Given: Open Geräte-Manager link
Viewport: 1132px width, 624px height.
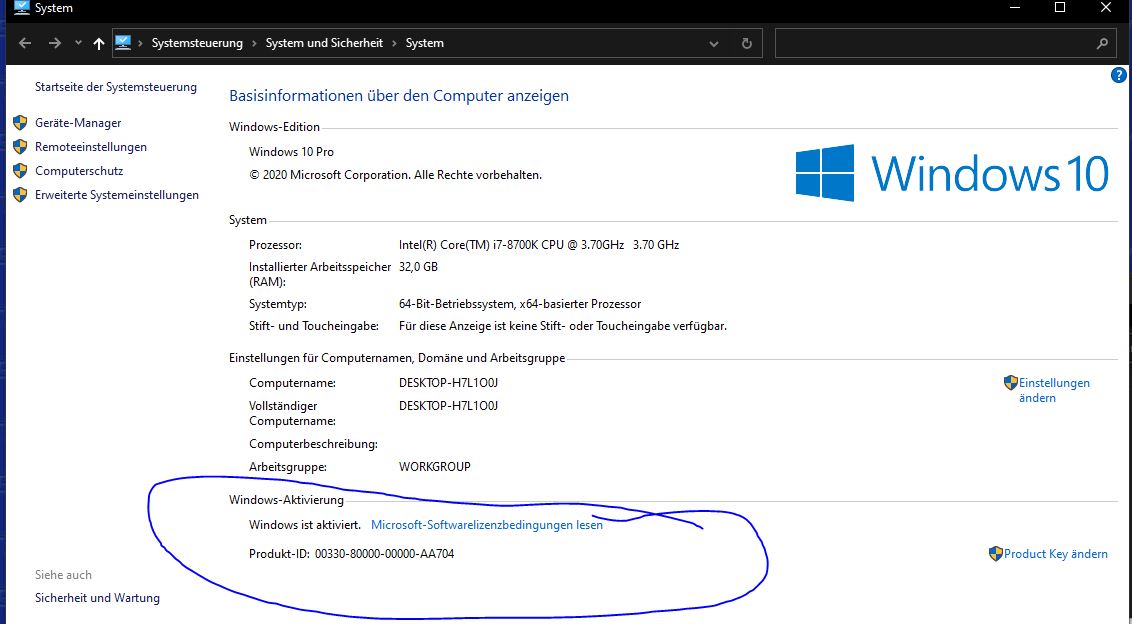Looking at the screenshot, I should (78, 123).
